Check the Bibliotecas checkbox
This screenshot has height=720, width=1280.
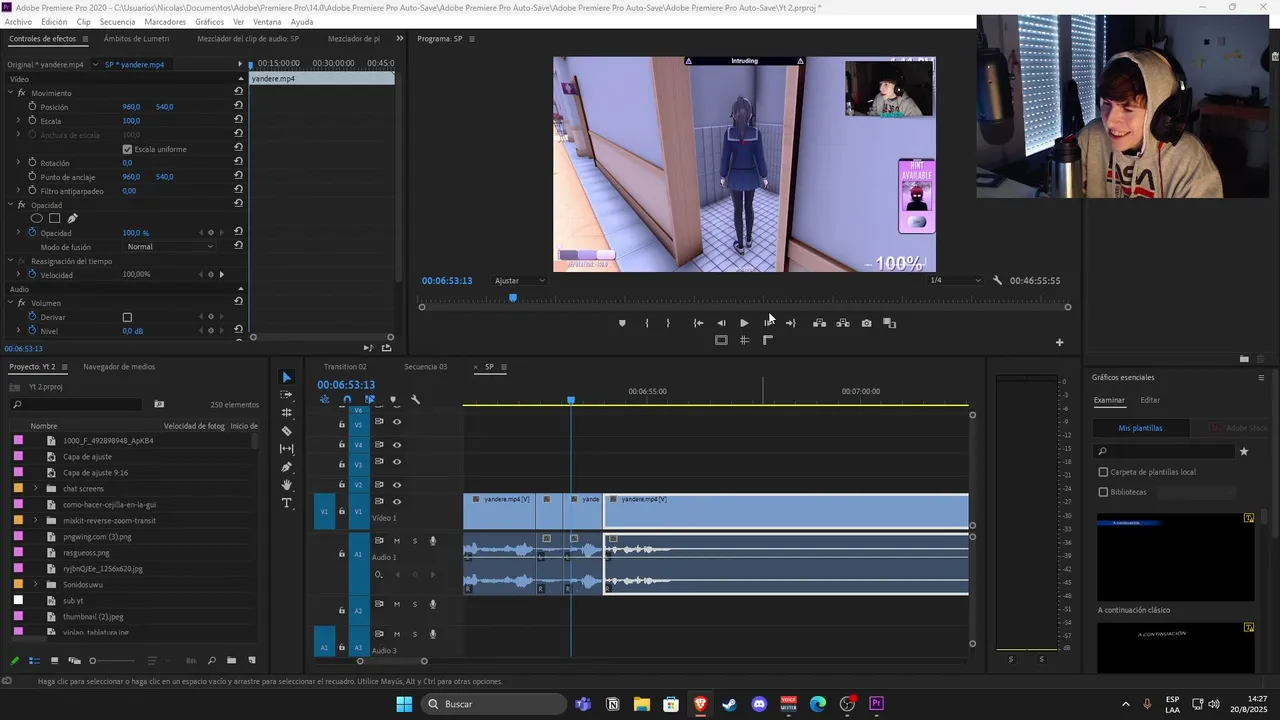[x=1103, y=492]
